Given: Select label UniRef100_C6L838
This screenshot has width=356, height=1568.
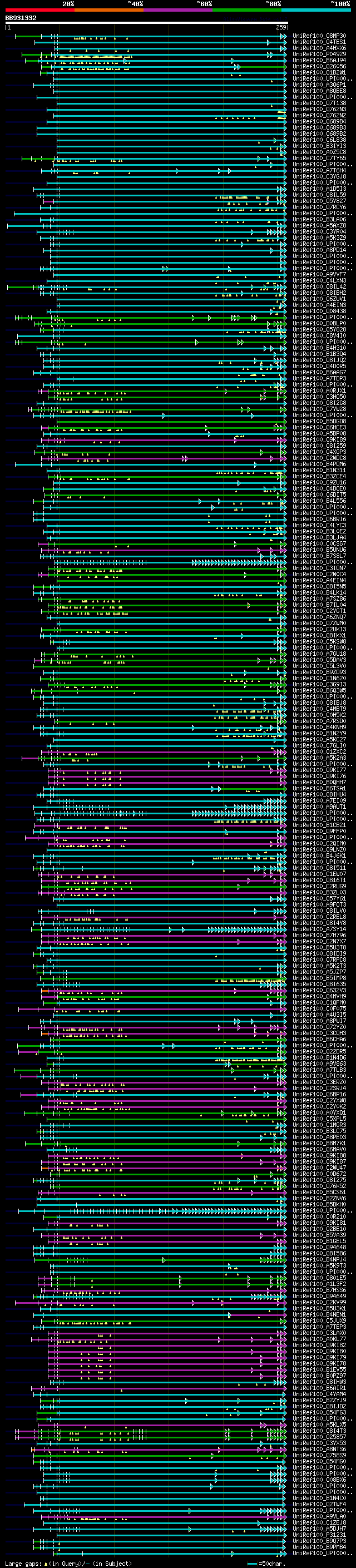Looking at the screenshot, I should pos(319,140).
